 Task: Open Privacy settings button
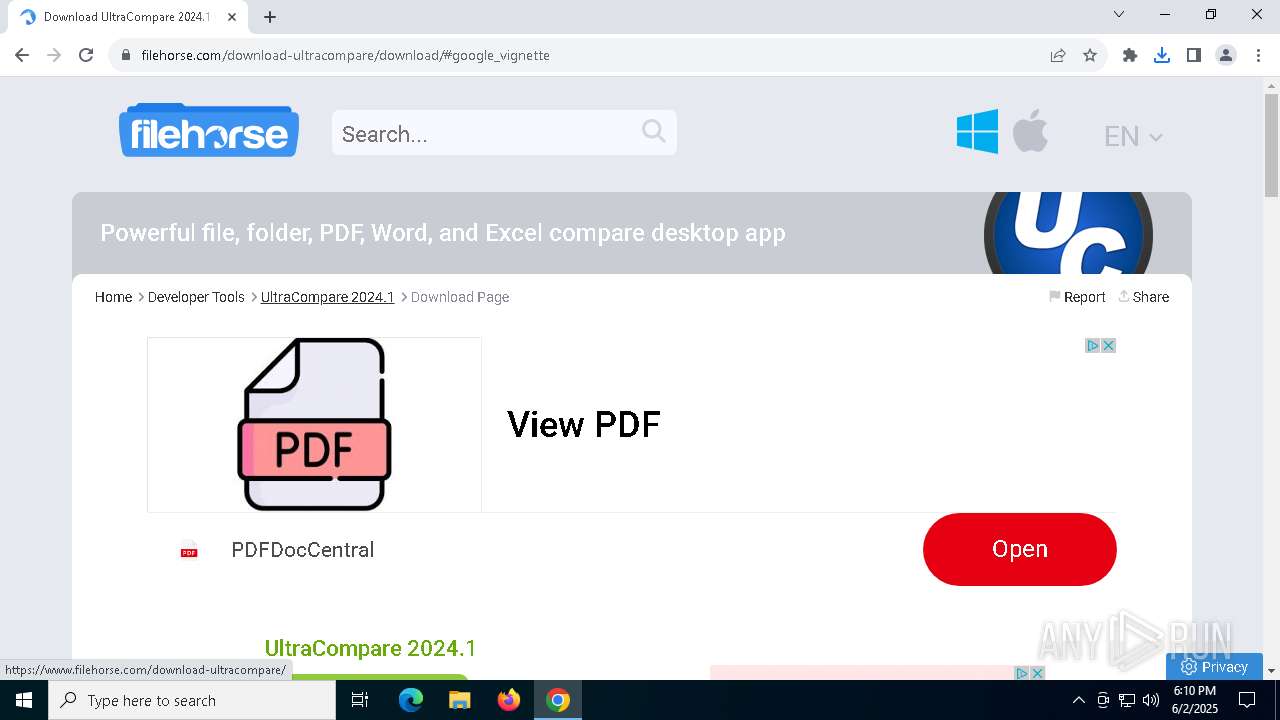[1214, 667]
